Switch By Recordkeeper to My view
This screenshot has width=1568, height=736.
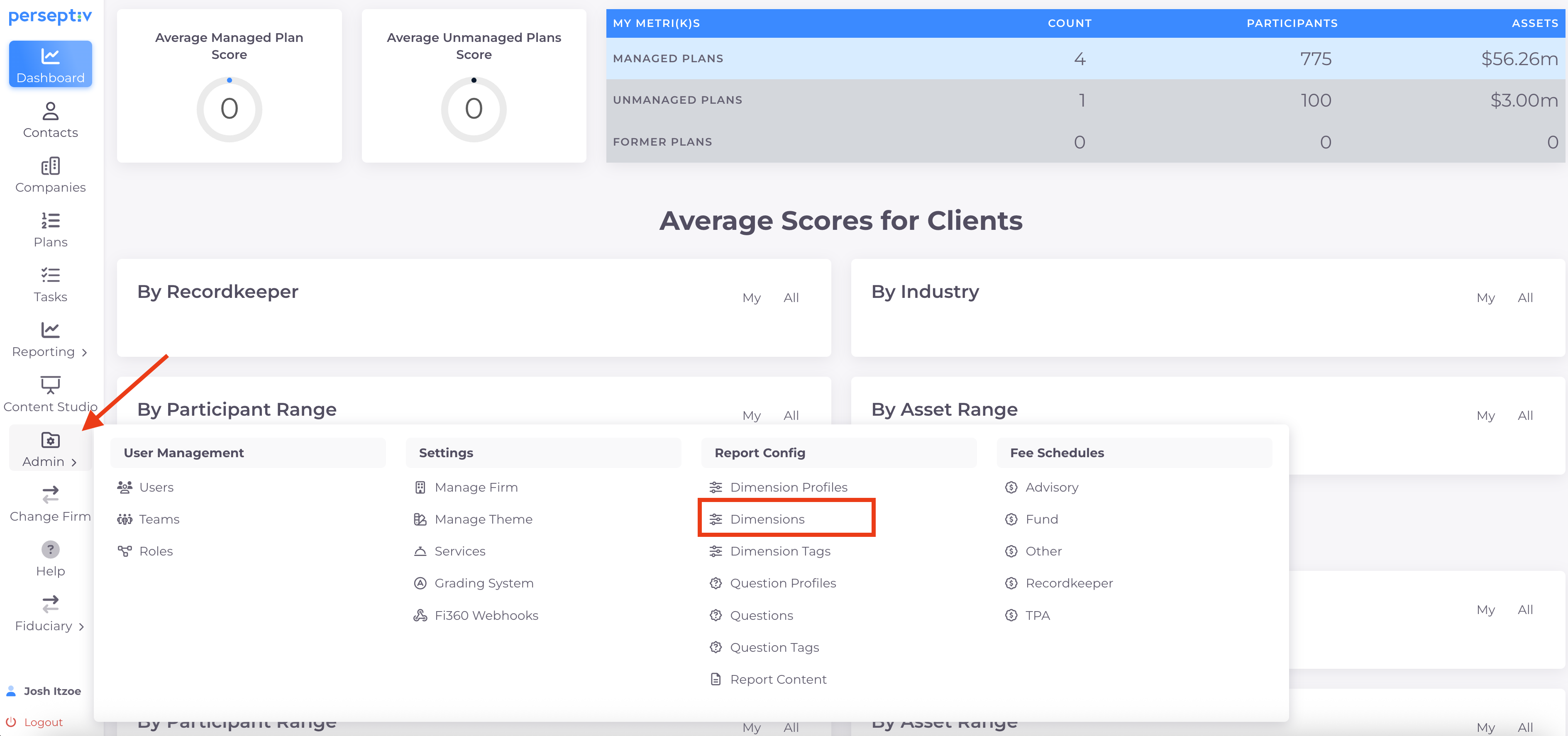[x=751, y=298]
